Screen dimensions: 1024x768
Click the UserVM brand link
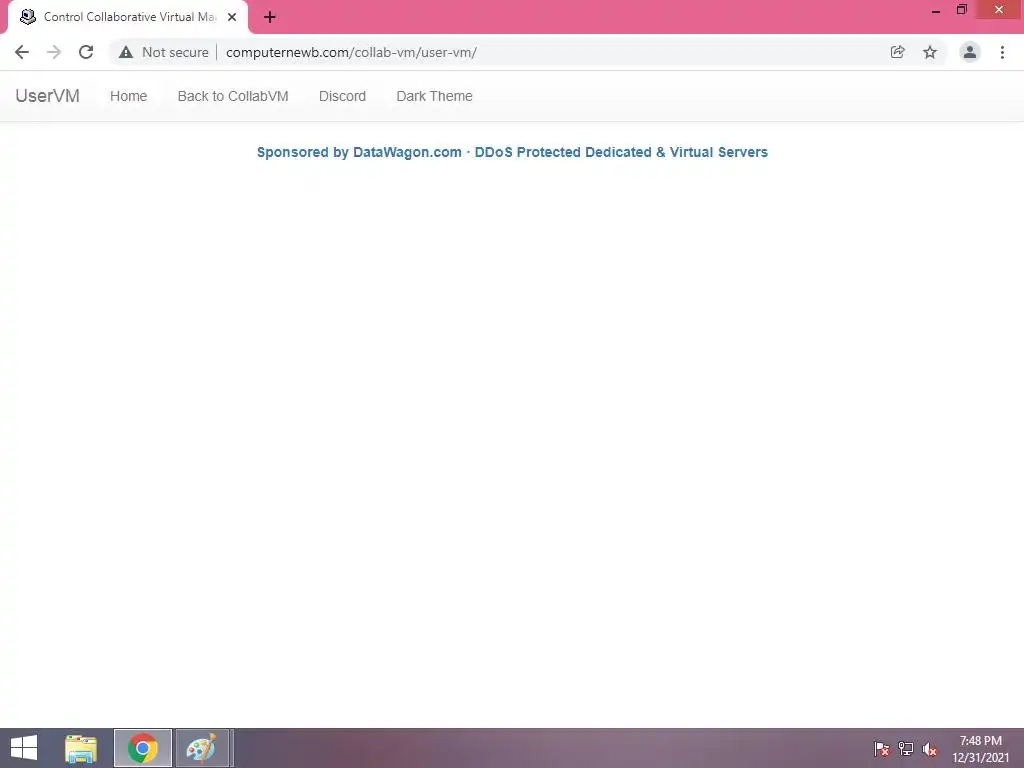[48, 96]
